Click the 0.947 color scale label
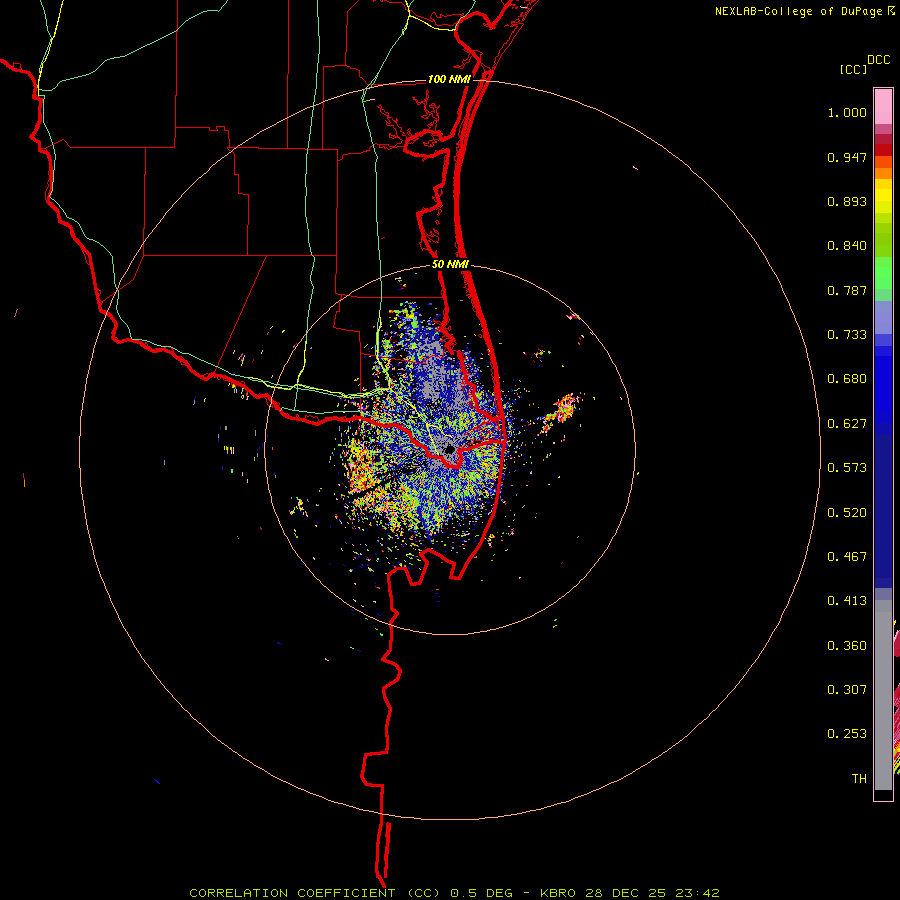900x900 pixels. (847, 157)
